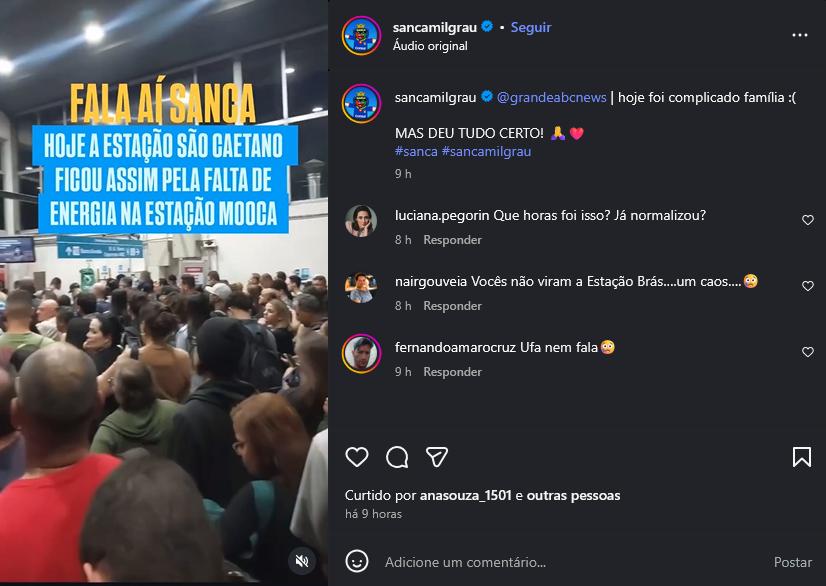This screenshot has width=826, height=586.
Task: Open the three-dot more options menu
Action: pyautogui.click(x=800, y=35)
